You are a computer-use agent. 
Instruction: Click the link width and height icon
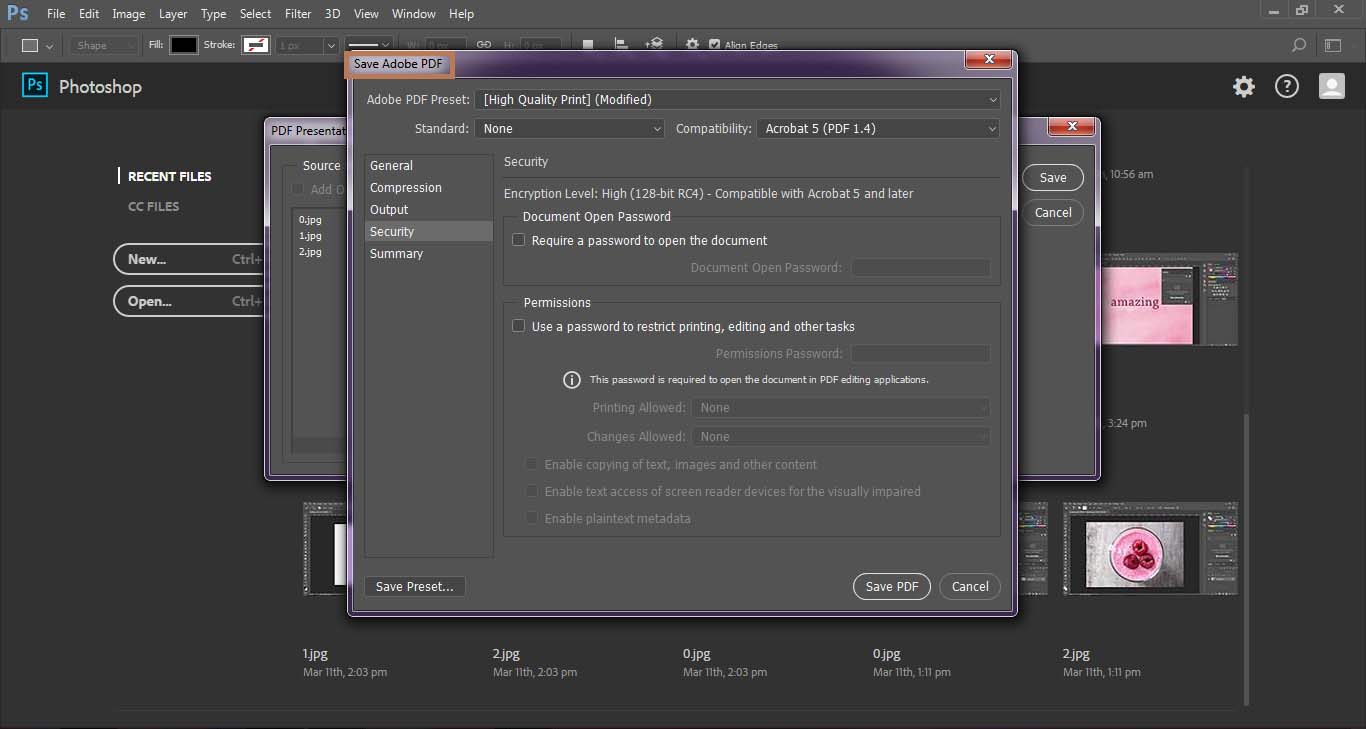(484, 45)
